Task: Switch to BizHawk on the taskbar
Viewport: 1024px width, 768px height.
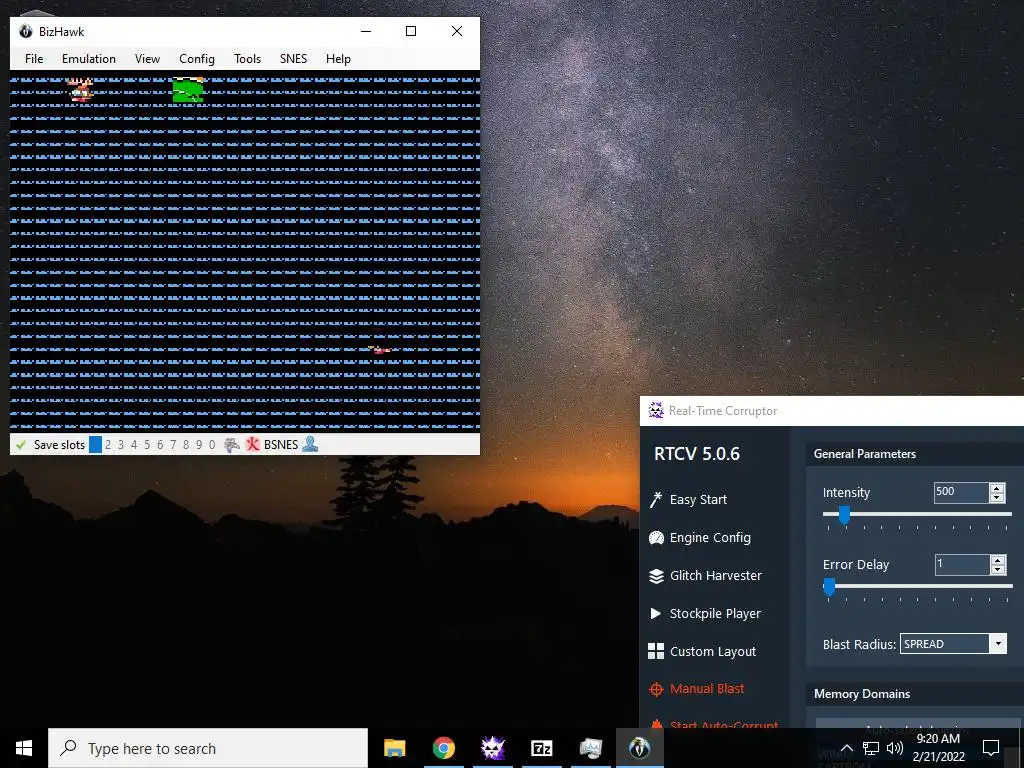Action: (639, 748)
